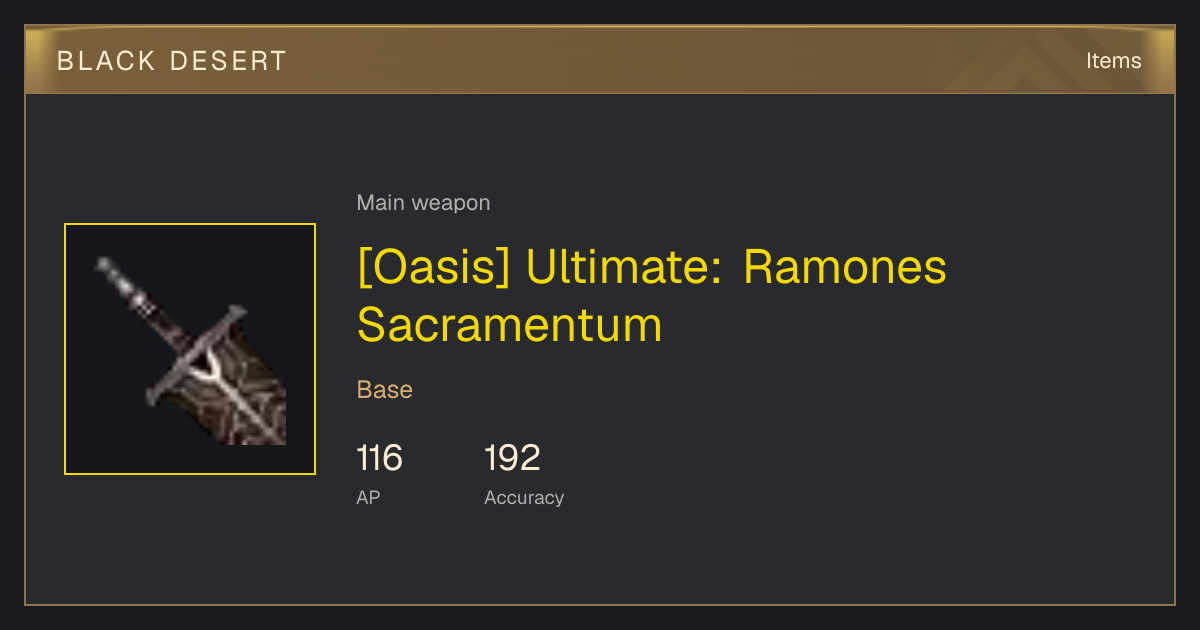The height and width of the screenshot is (630, 1200).
Task: Click the [Oasis] prefix in the item name
Action: click(x=435, y=268)
